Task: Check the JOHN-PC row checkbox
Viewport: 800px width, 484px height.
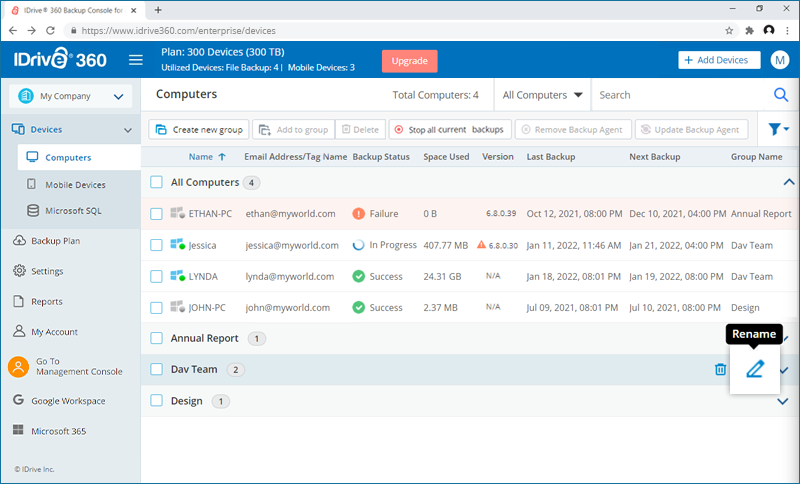Action: [156, 308]
